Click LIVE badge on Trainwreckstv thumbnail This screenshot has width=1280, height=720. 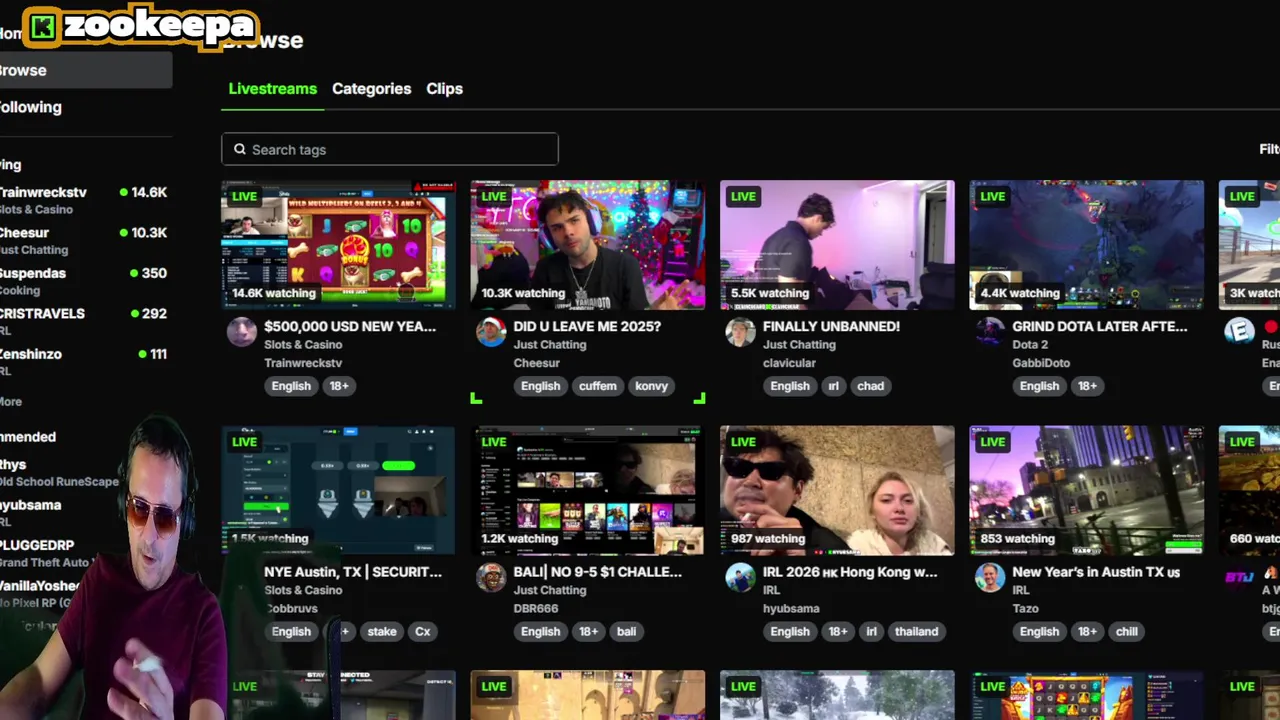pyautogui.click(x=244, y=196)
